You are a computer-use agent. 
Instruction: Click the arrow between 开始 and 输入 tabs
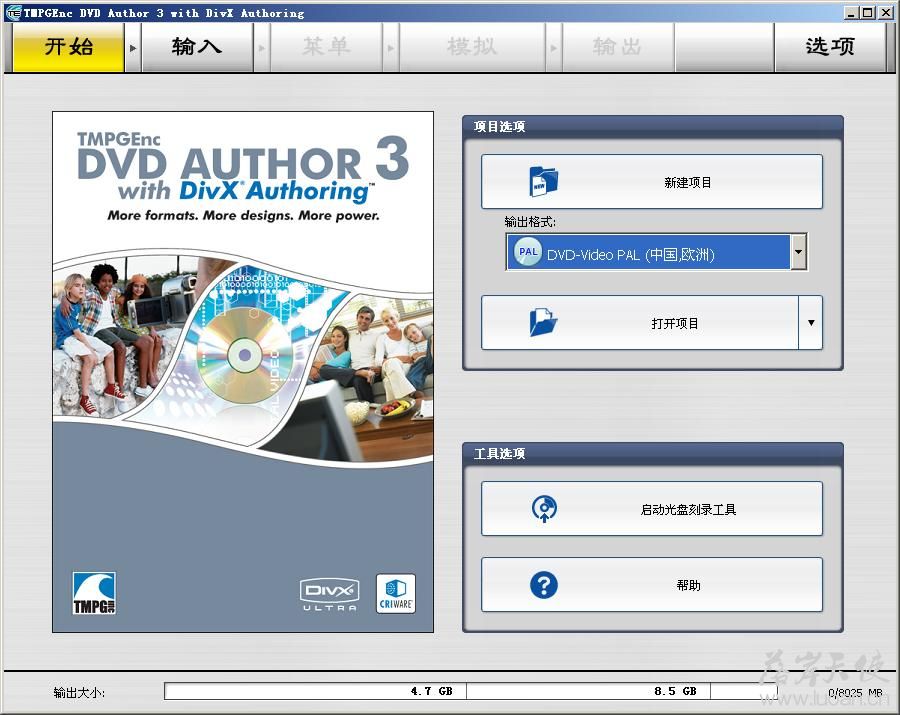133,48
